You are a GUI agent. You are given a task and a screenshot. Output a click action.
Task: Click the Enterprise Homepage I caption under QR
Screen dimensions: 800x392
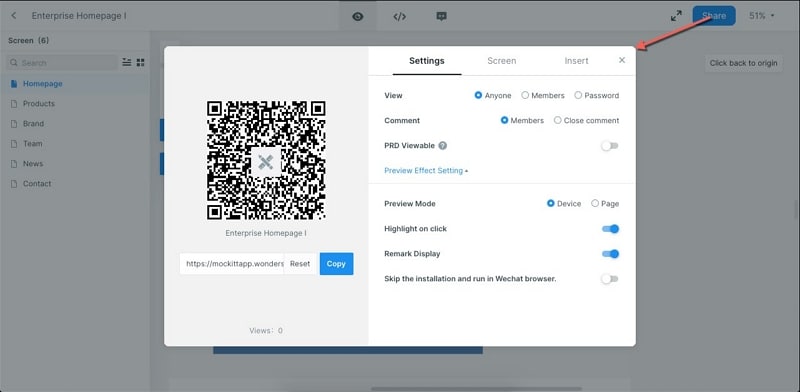tap(266, 233)
